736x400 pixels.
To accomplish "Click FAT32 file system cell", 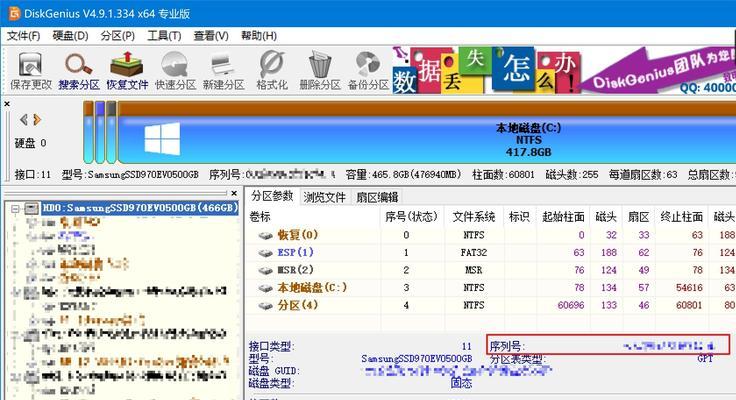I will click(474, 253).
